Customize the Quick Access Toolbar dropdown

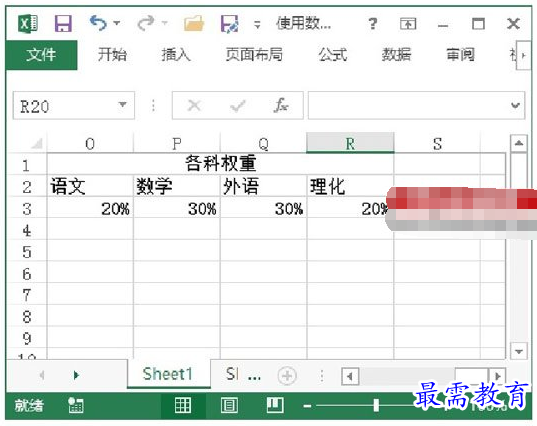[x=257, y=24]
